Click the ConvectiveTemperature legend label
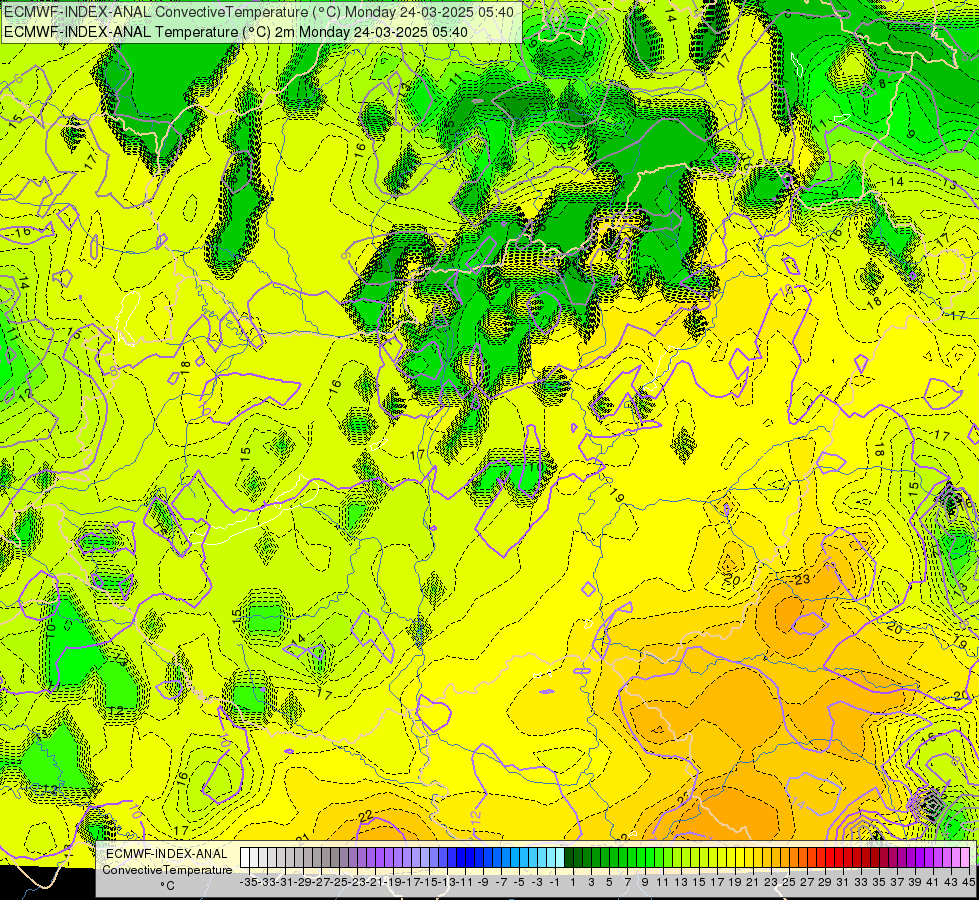Viewport: 979px width, 900px height. [167, 869]
